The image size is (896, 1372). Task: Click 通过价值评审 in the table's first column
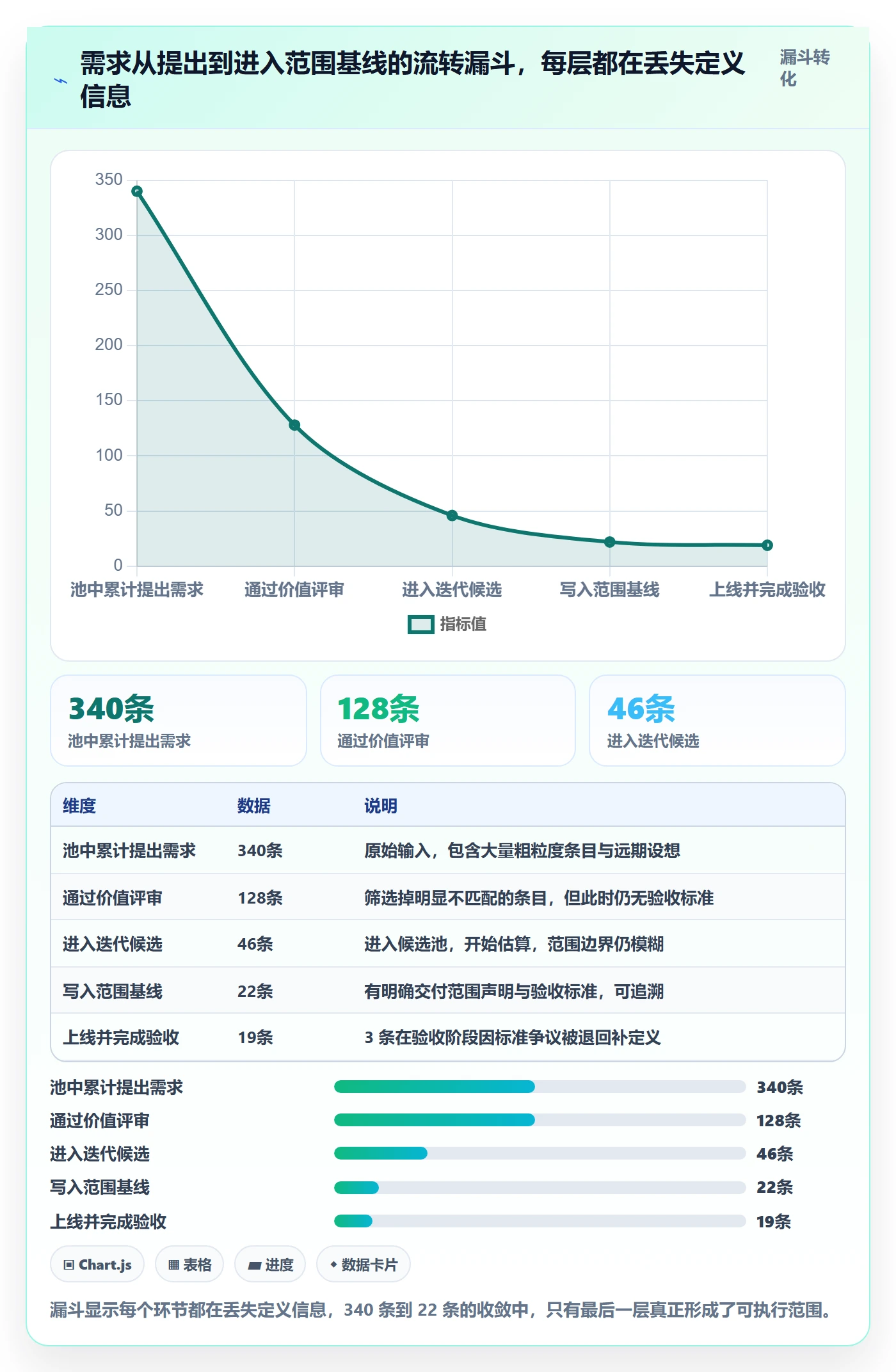click(113, 898)
